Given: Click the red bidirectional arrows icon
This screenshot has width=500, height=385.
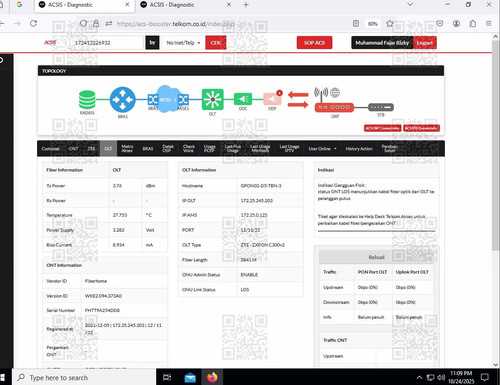Looking at the screenshot, I should [x=298, y=99].
